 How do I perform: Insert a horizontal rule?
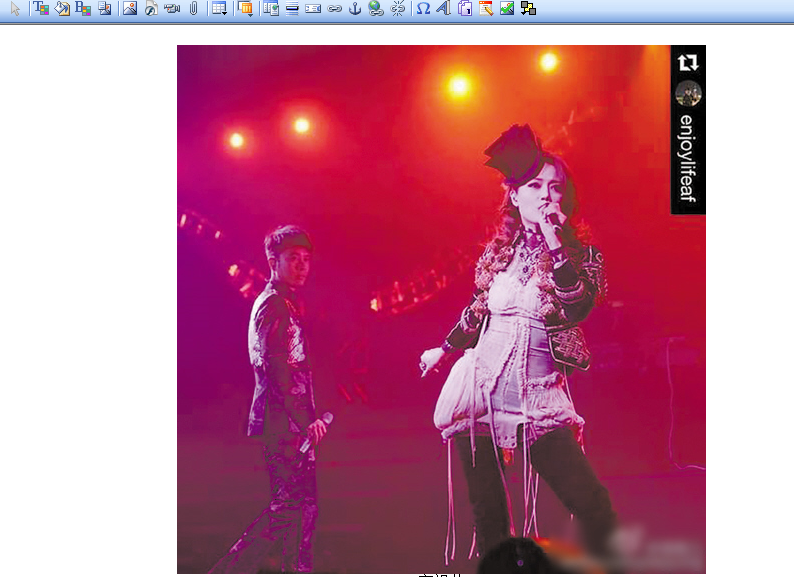point(292,9)
